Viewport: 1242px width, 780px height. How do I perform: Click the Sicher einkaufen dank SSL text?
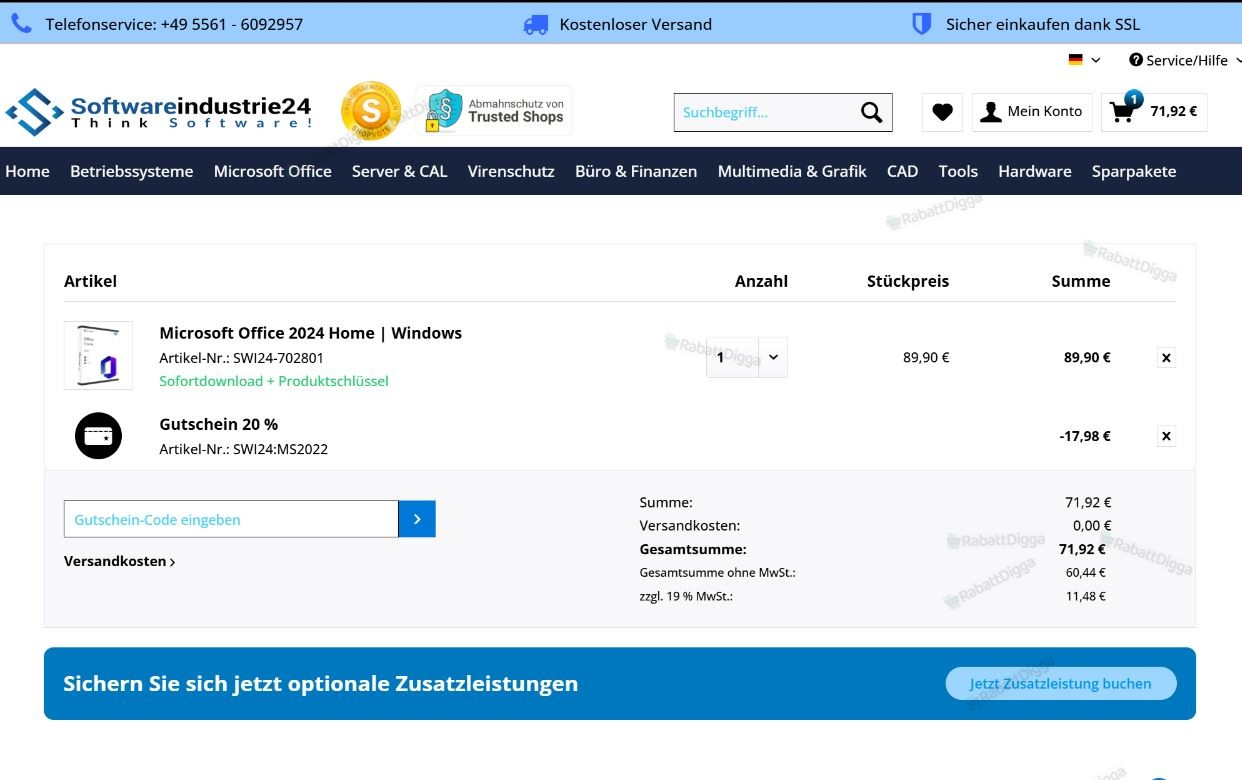click(x=1043, y=24)
